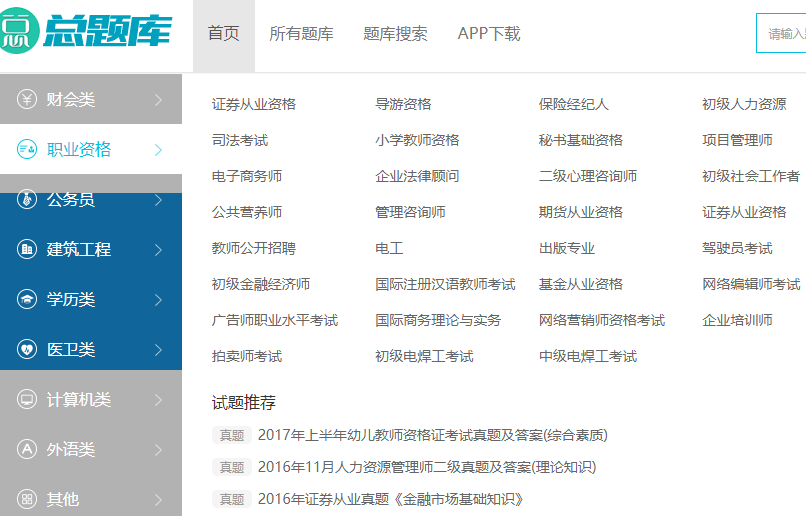Image resolution: width=806 pixels, height=516 pixels.
Task: Focus the 请输入 search input field
Action: (x=781, y=33)
